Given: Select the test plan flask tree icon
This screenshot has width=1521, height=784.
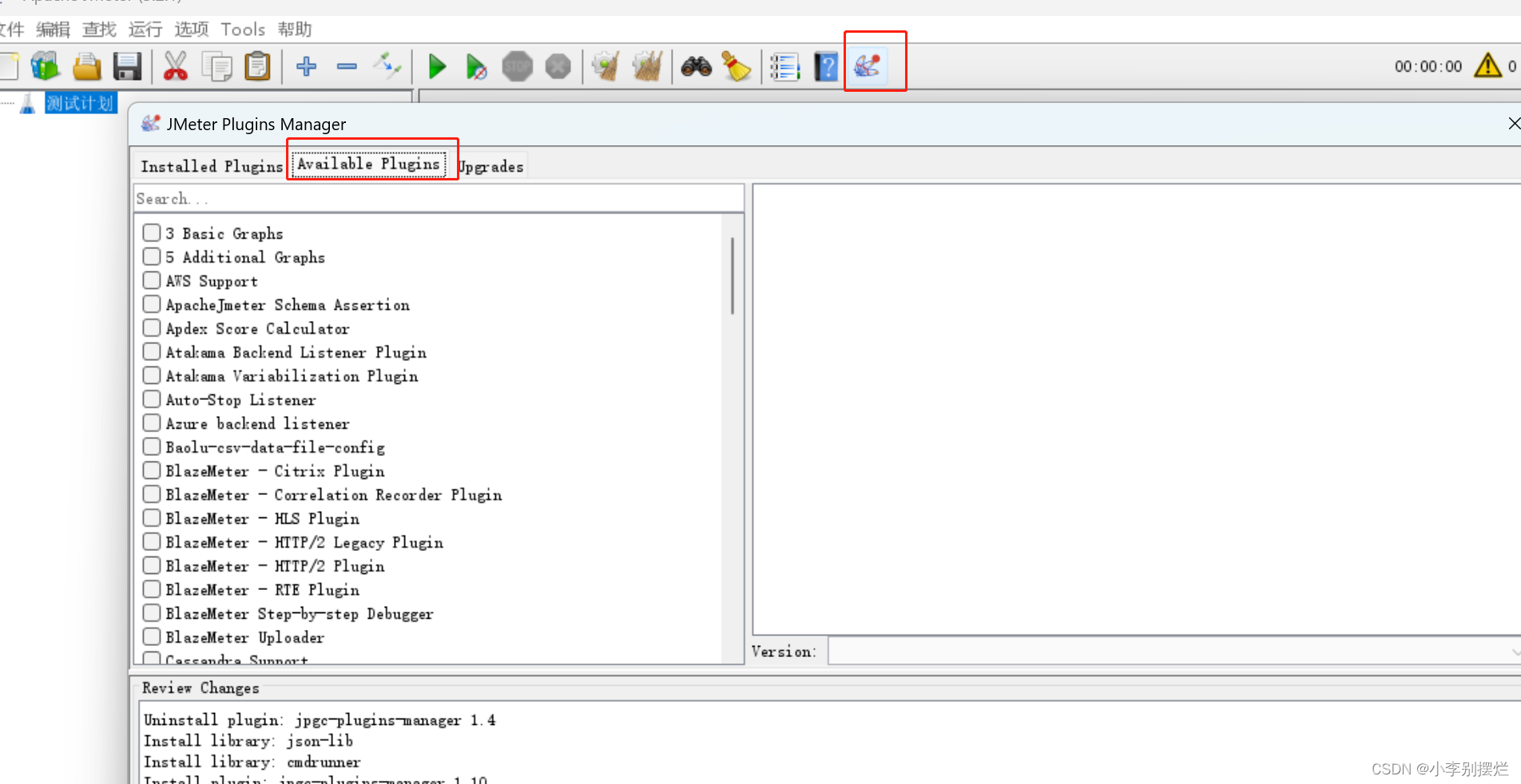Looking at the screenshot, I should 28,103.
